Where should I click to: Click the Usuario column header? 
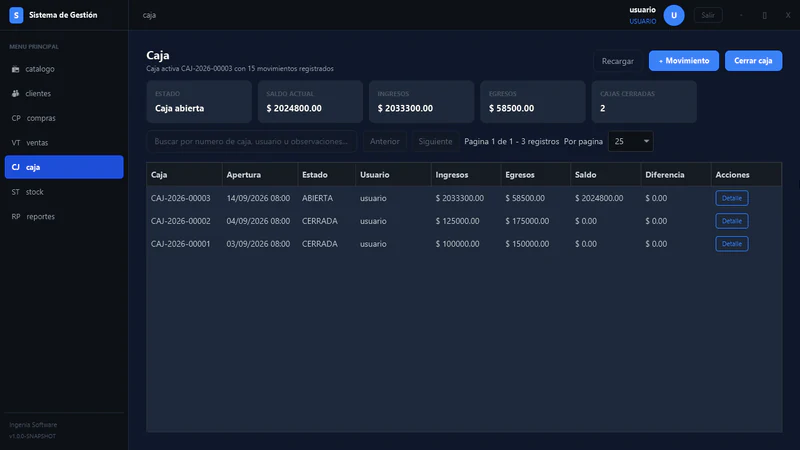tap(393, 174)
